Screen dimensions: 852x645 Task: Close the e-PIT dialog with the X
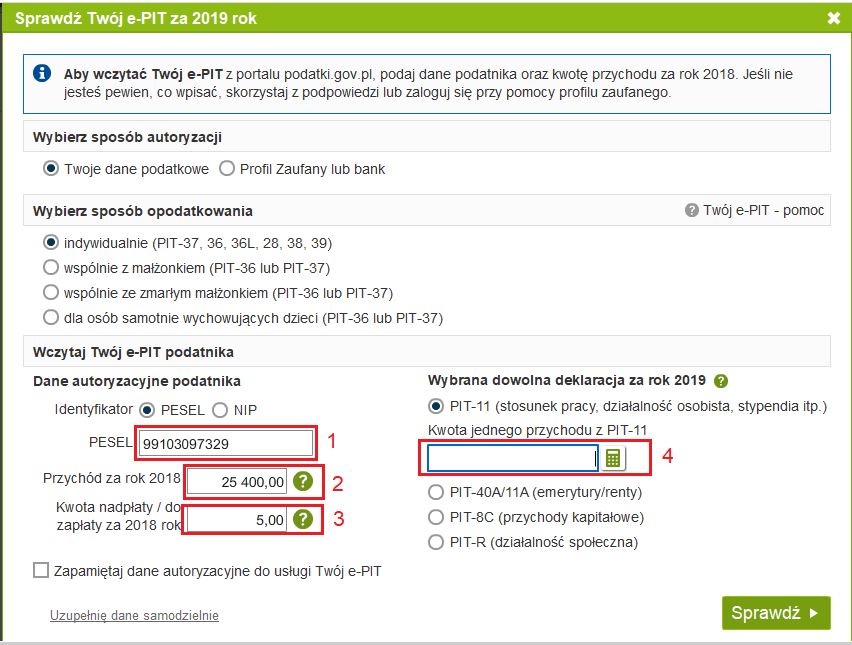pyautogui.click(x=834, y=17)
